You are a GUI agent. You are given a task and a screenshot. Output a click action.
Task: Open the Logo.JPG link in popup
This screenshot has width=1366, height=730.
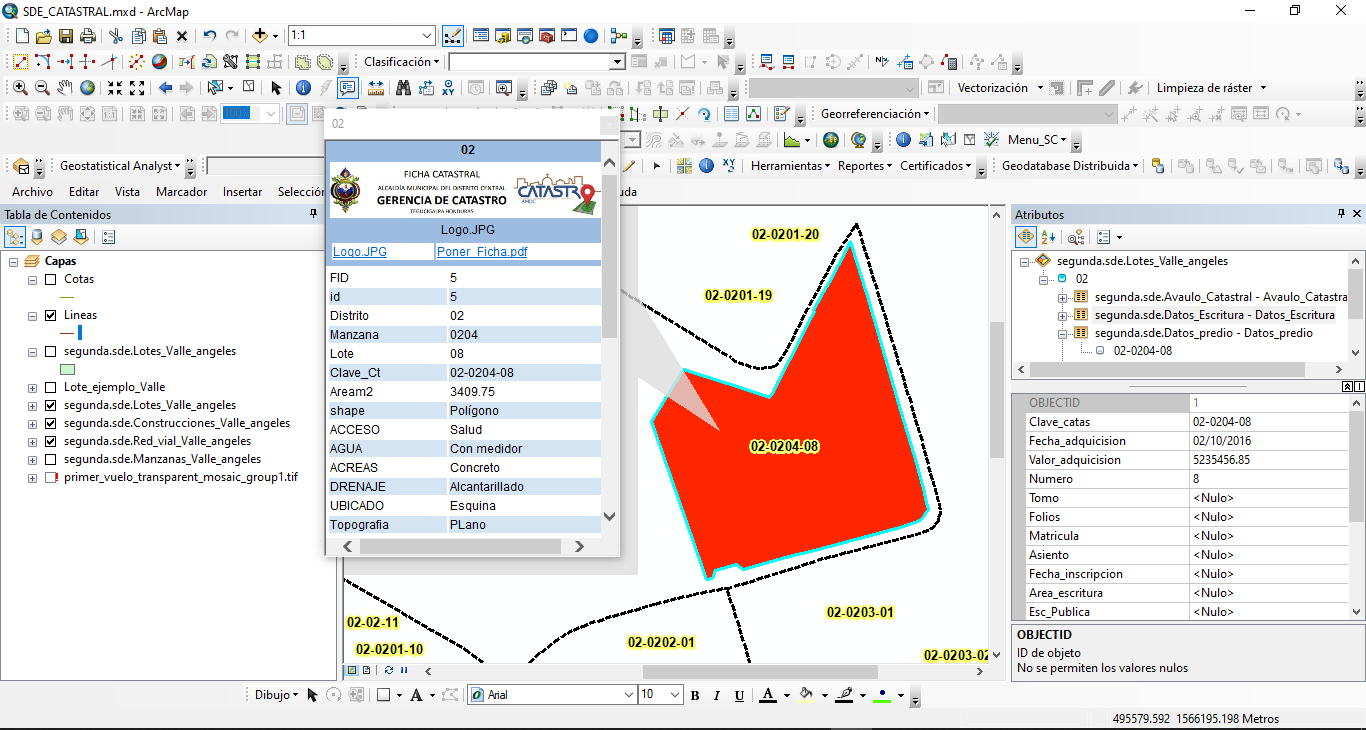[x=360, y=252]
